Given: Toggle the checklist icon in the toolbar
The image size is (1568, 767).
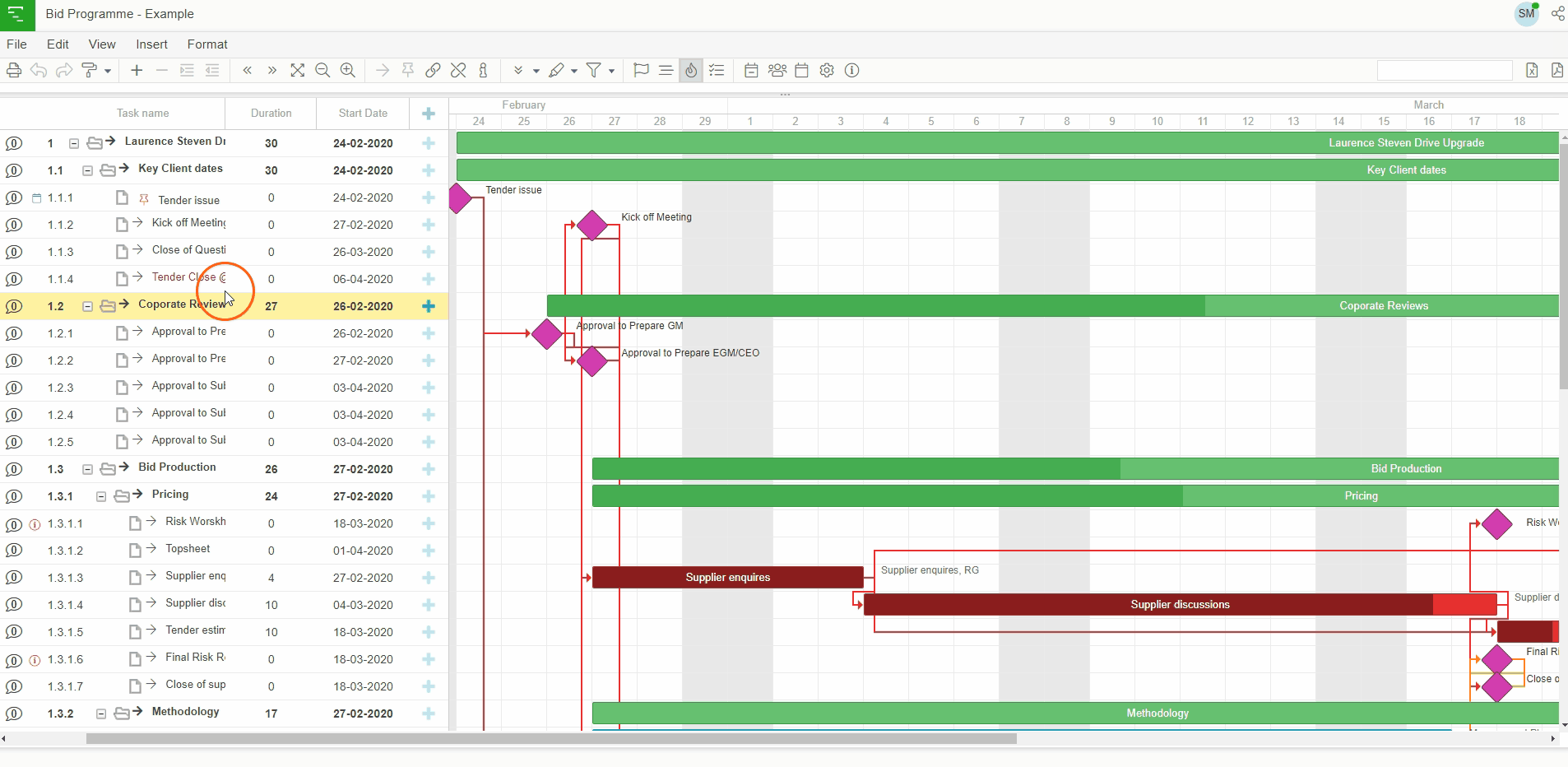Looking at the screenshot, I should click(717, 71).
